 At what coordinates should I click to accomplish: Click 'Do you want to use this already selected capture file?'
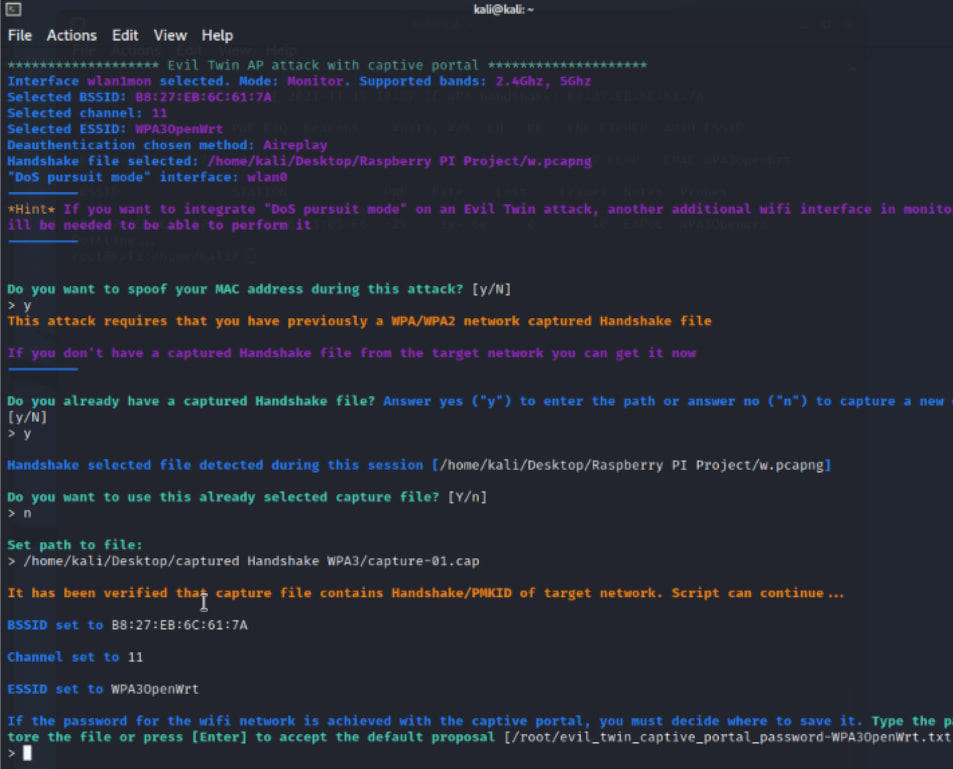point(223,497)
